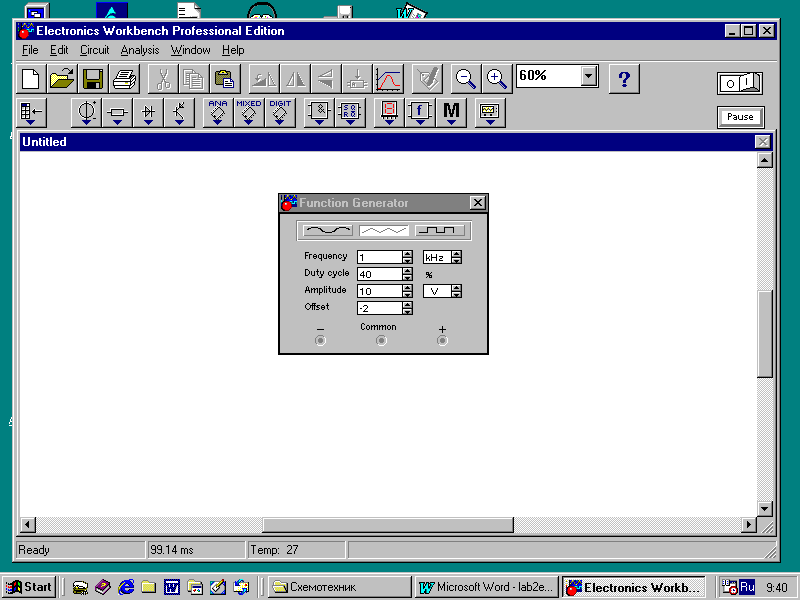
Task: Select the square wave waveform
Action: point(440,231)
